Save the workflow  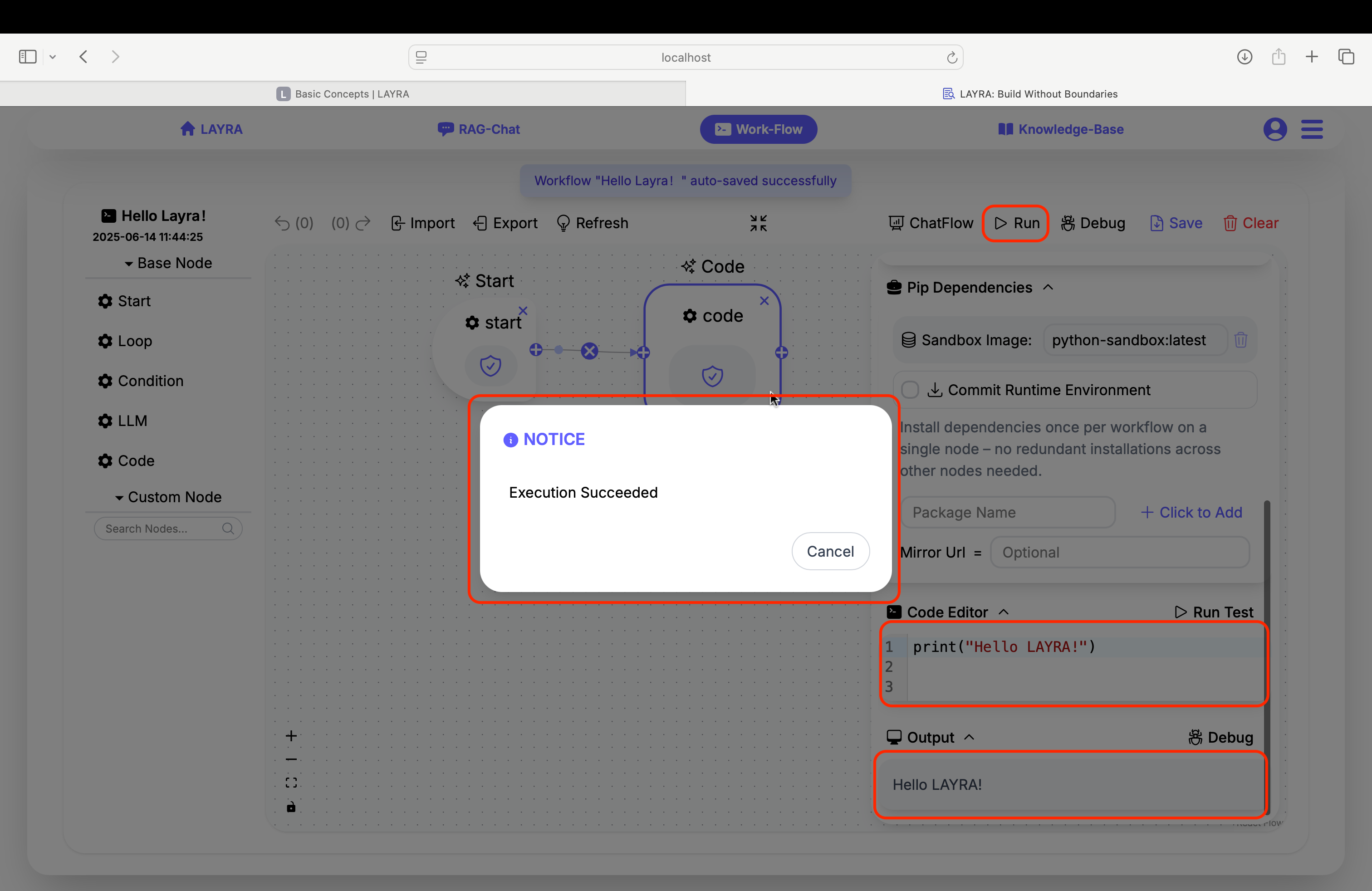(x=1176, y=223)
